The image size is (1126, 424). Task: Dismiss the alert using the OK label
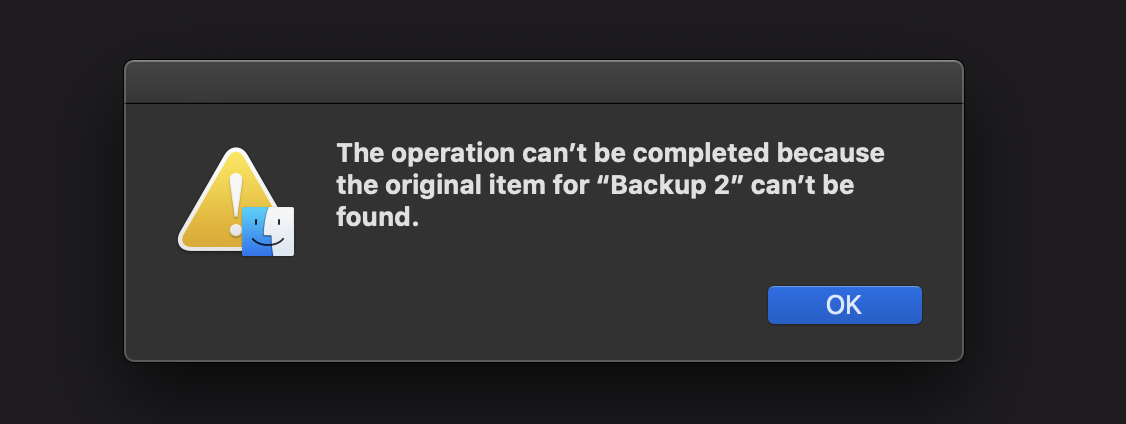844,305
